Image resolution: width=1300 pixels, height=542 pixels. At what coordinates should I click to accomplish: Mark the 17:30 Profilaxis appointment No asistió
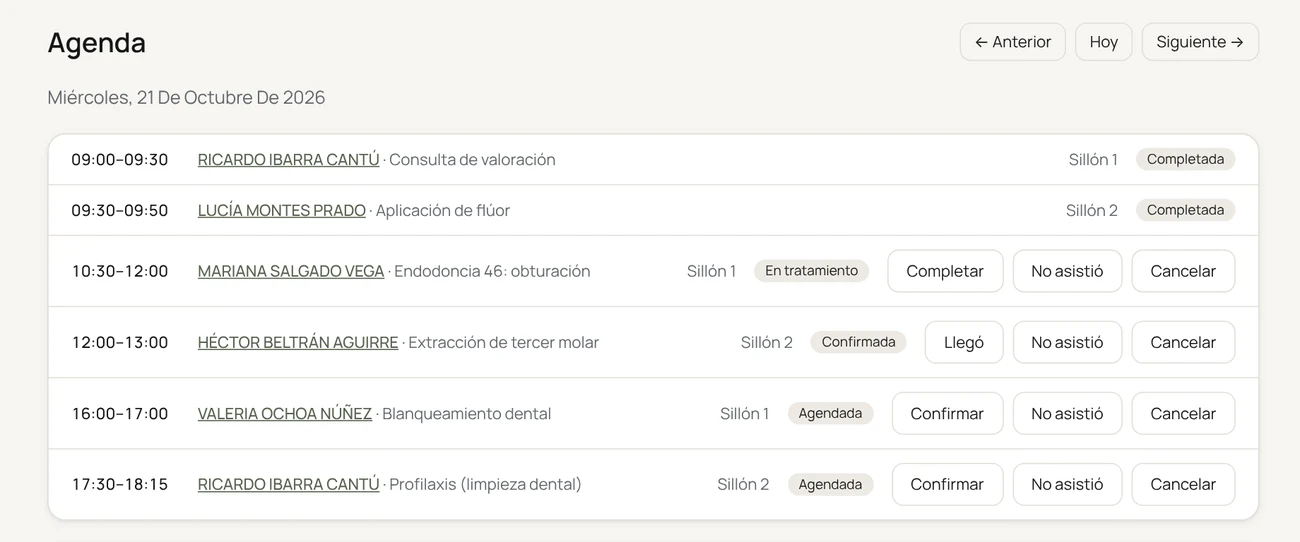(1067, 484)
